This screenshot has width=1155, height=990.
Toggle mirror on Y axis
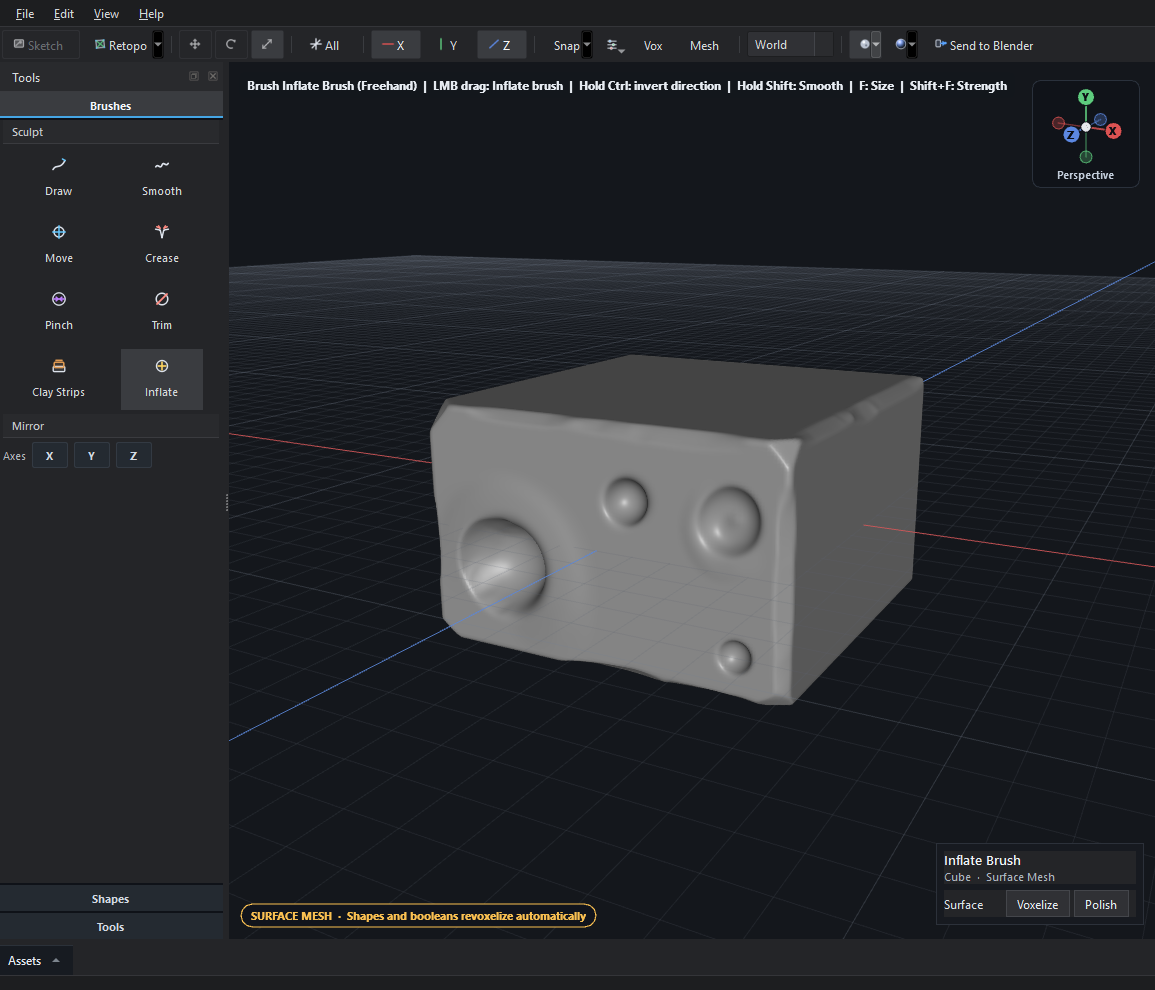91,456
